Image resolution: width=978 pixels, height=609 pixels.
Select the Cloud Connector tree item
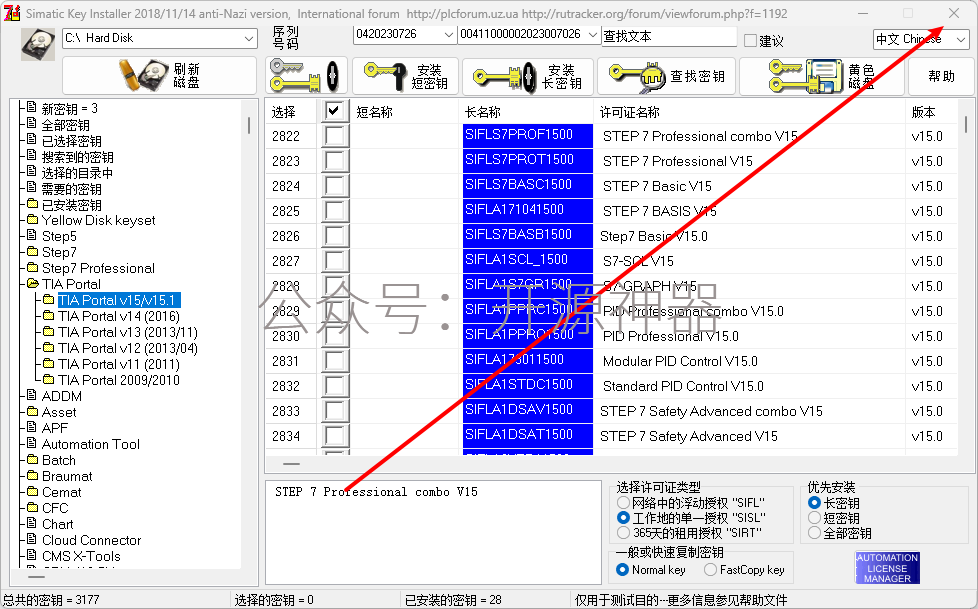[x=91, y=540]
